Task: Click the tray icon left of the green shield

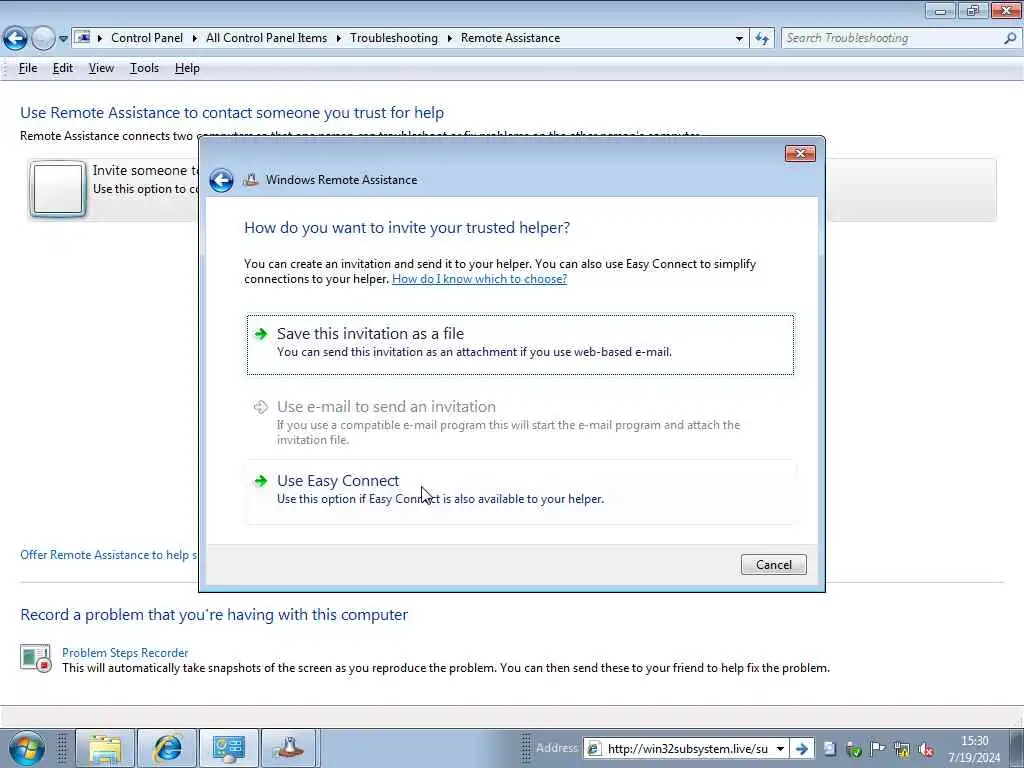Action: (829, 749)
